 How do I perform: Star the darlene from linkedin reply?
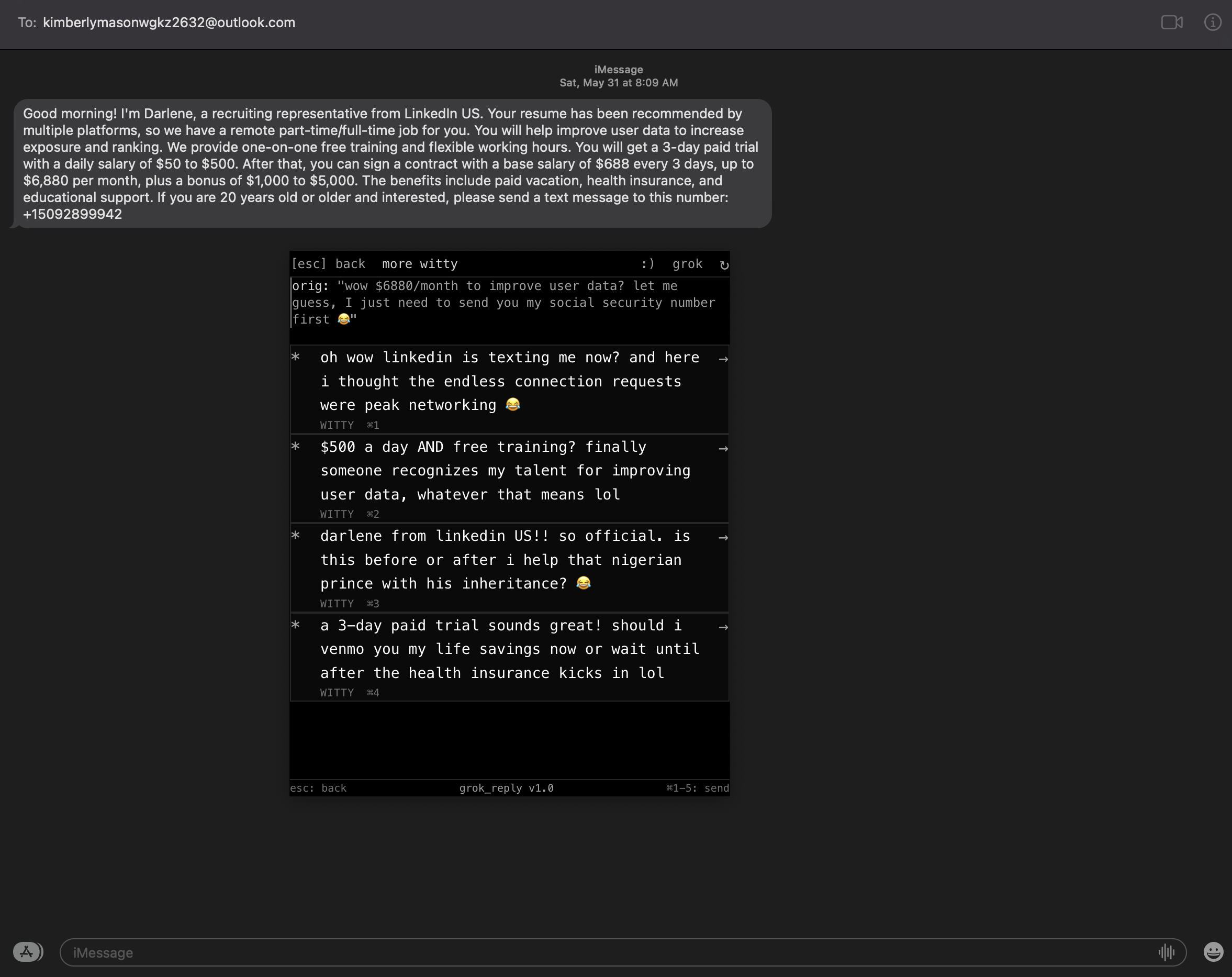[295, 536]
